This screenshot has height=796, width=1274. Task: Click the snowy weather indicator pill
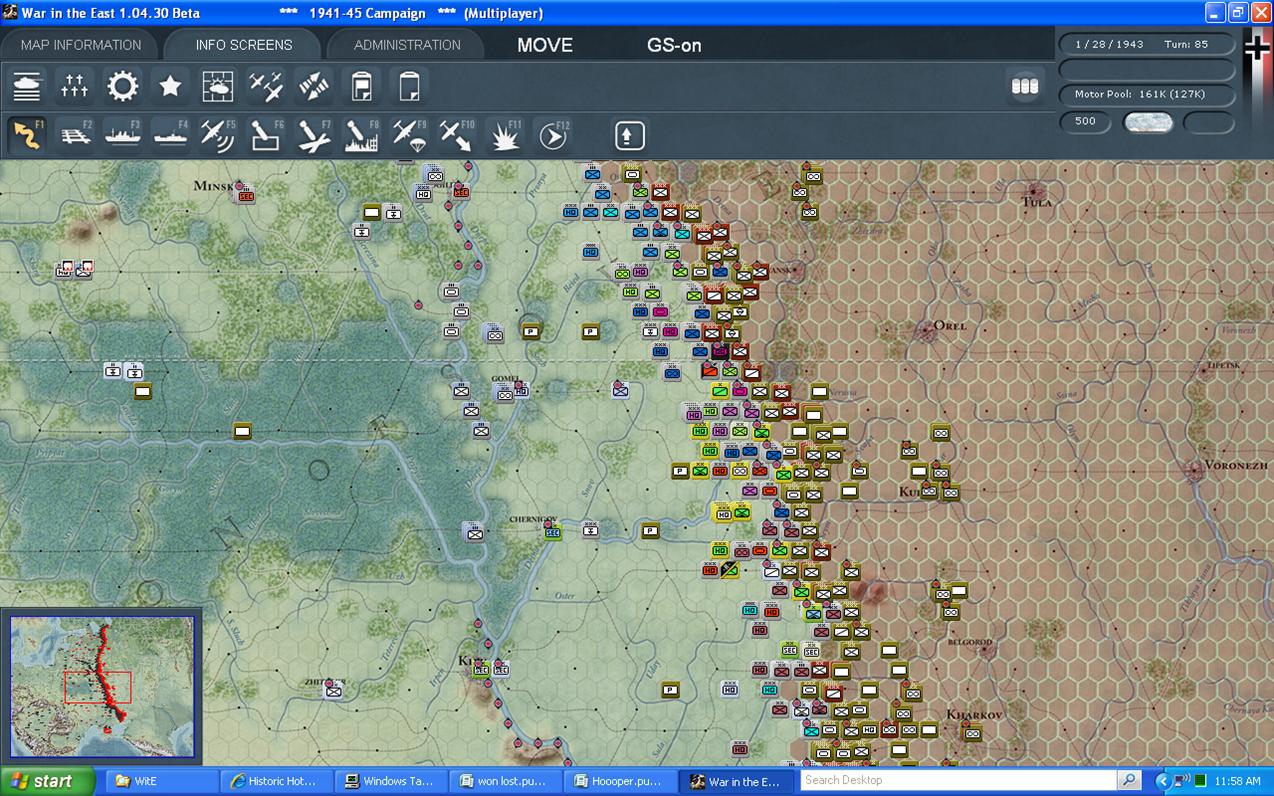pyautogui.click(x=1148, y=122)
